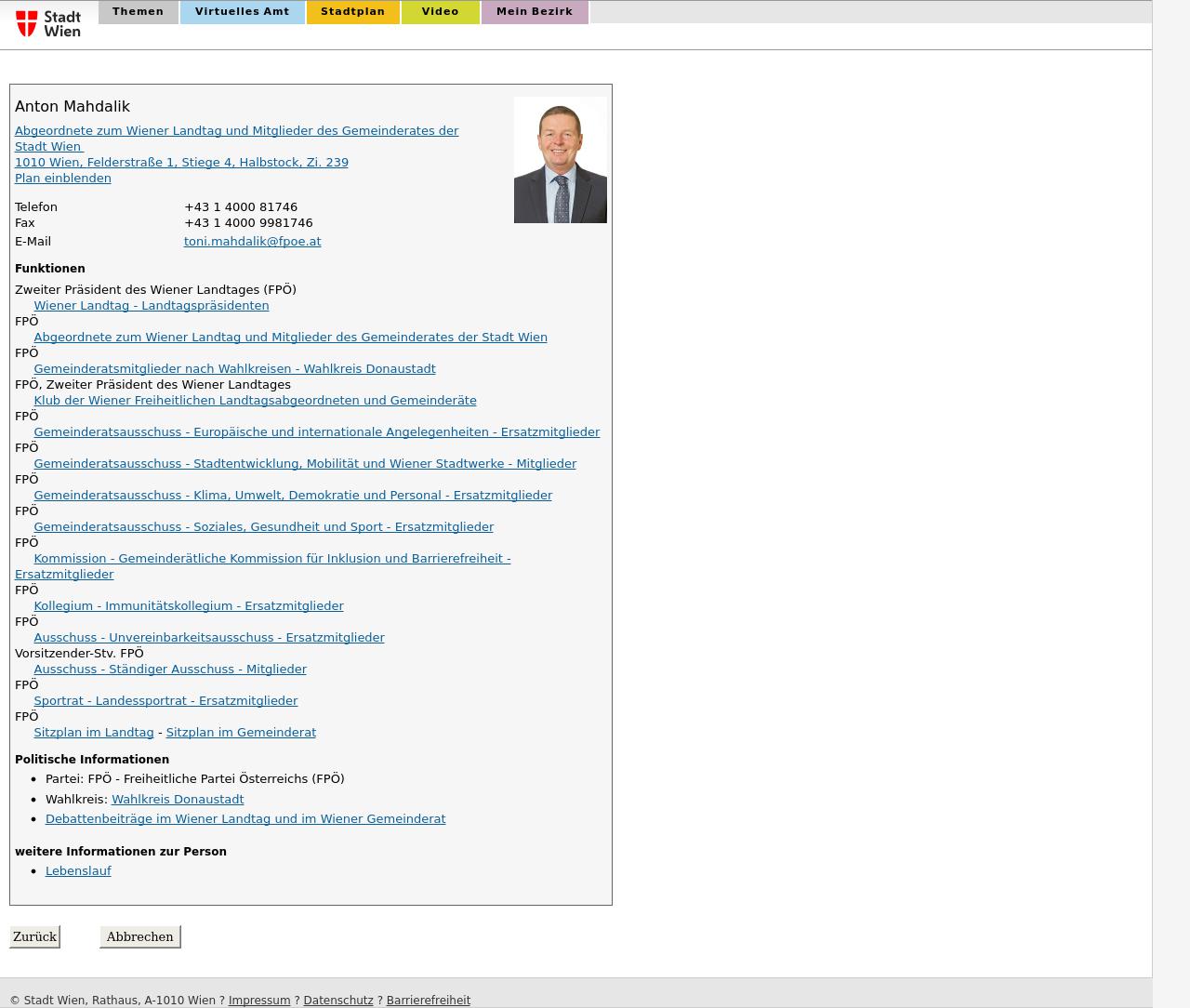Screen dimensions: 1190x1008
Task: Open the Lebenslauf link
Action: tap(78, 871)
